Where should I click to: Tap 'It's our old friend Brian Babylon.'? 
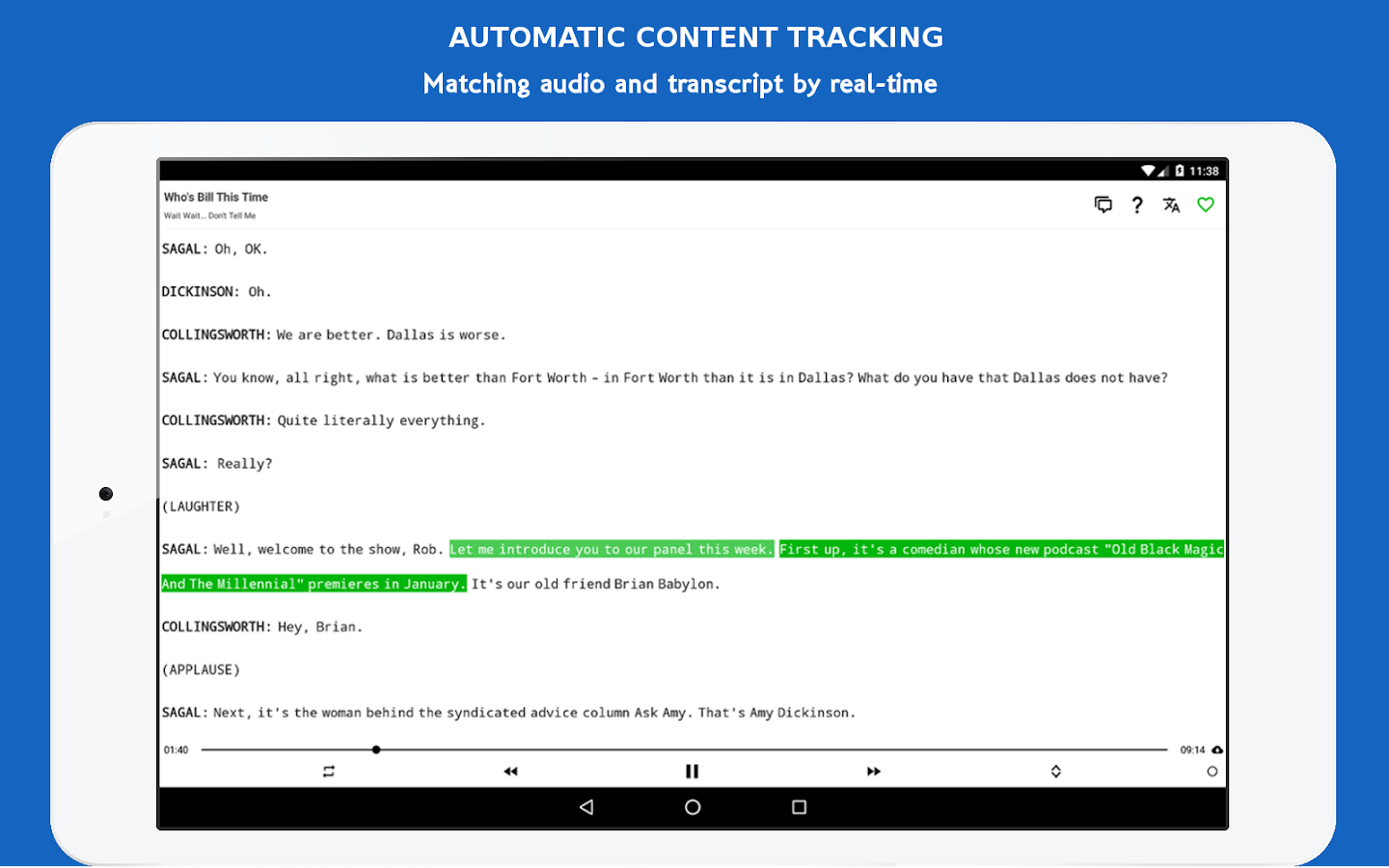click(596, 584)
